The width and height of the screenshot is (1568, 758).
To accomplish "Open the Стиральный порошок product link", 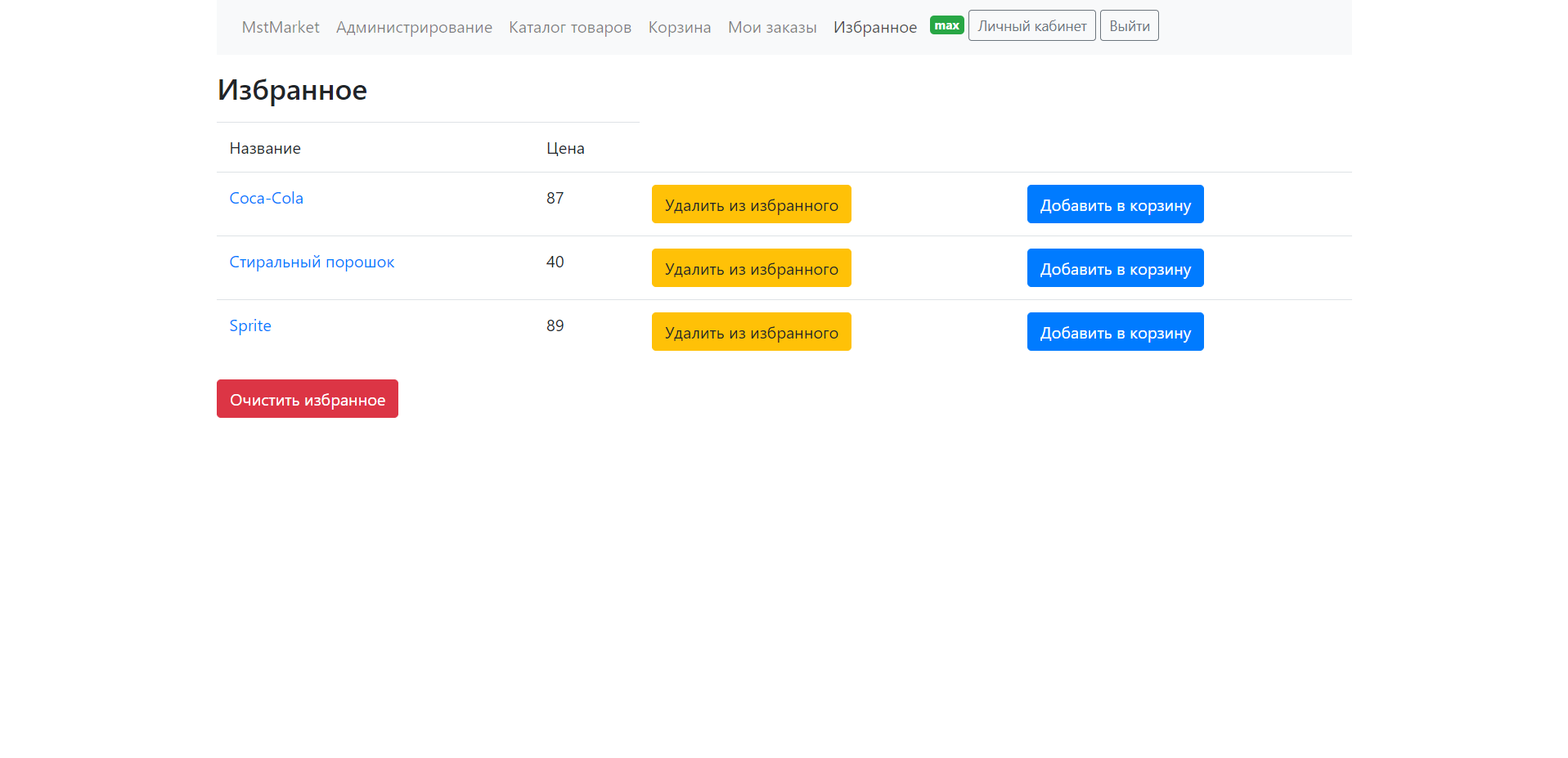I will pos(312,262).
